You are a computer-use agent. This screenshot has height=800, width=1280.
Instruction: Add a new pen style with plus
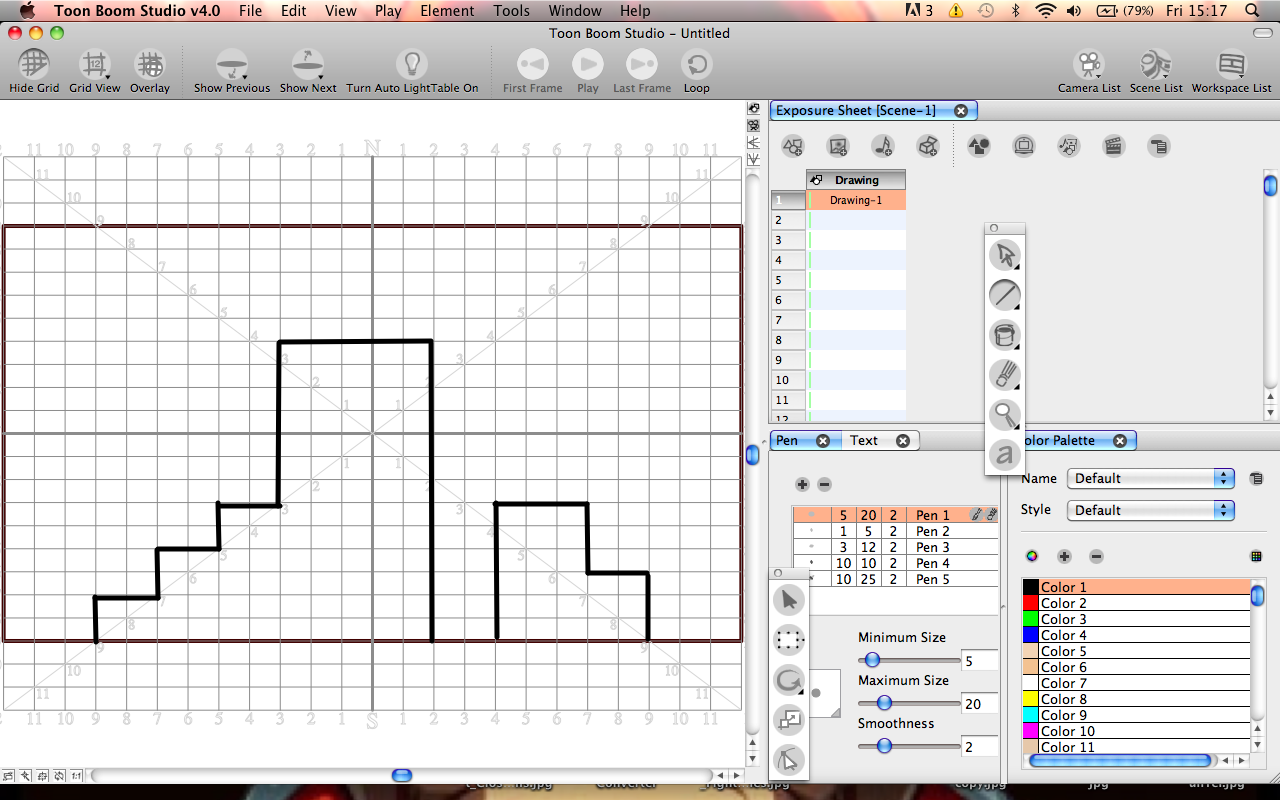(x=802, y=484)
